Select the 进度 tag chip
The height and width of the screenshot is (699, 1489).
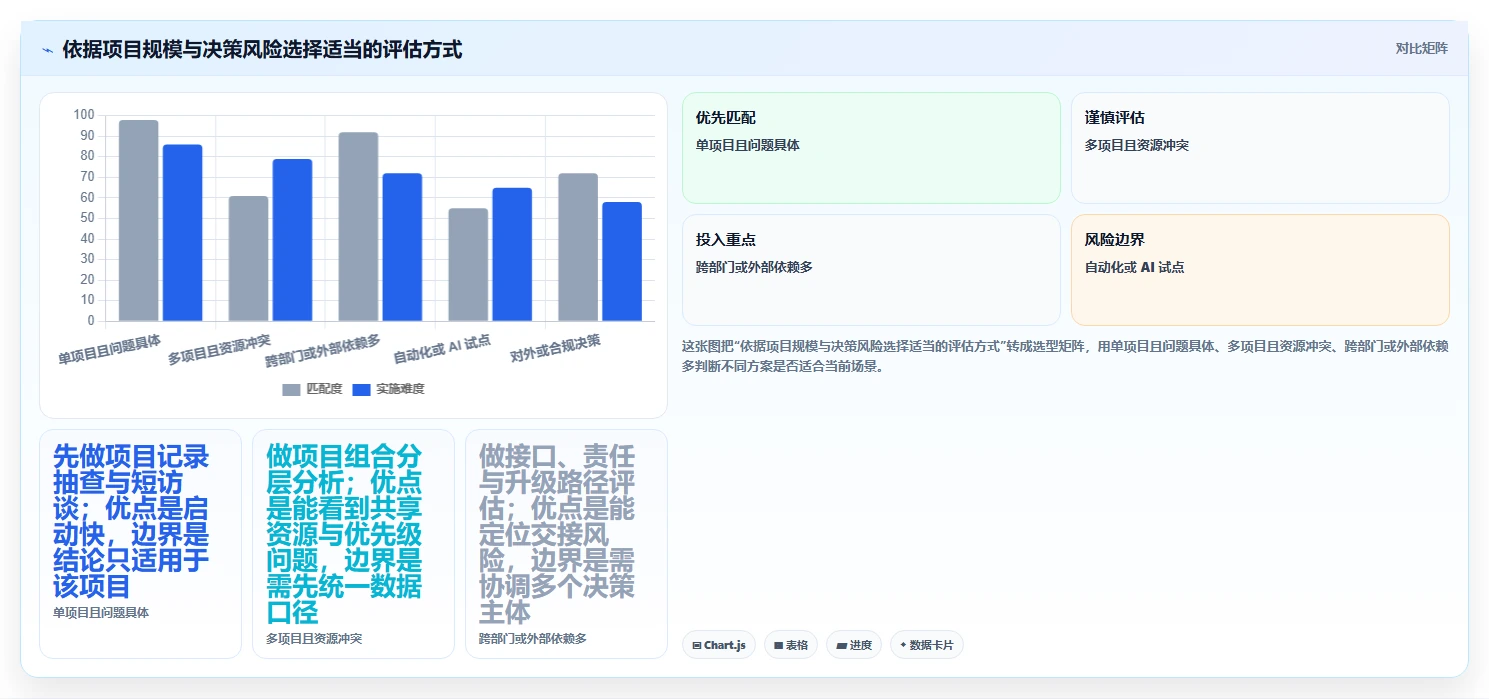point(854,645)
